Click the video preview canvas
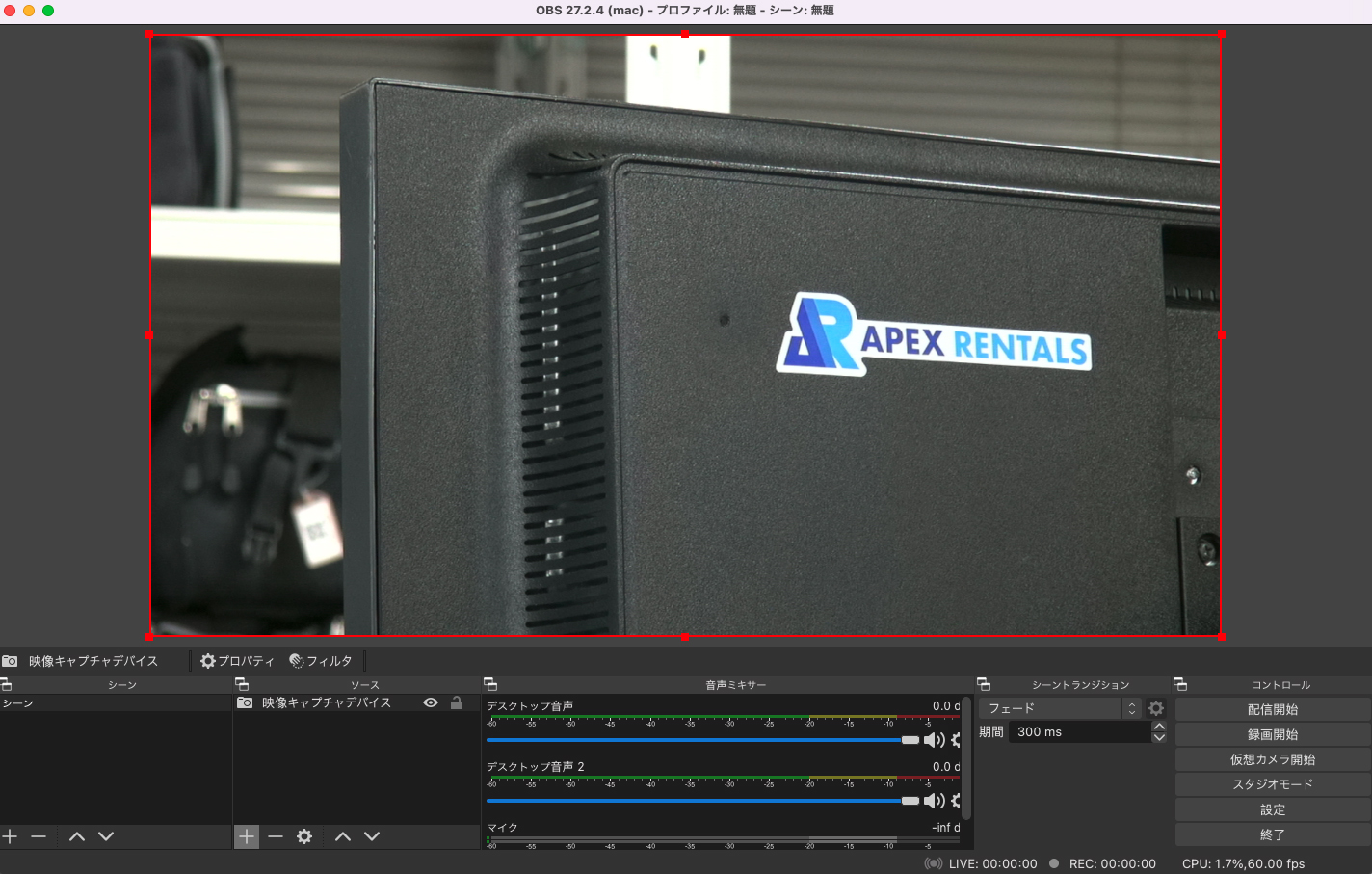Screen dimensions: 1372x874 point(685,335)
